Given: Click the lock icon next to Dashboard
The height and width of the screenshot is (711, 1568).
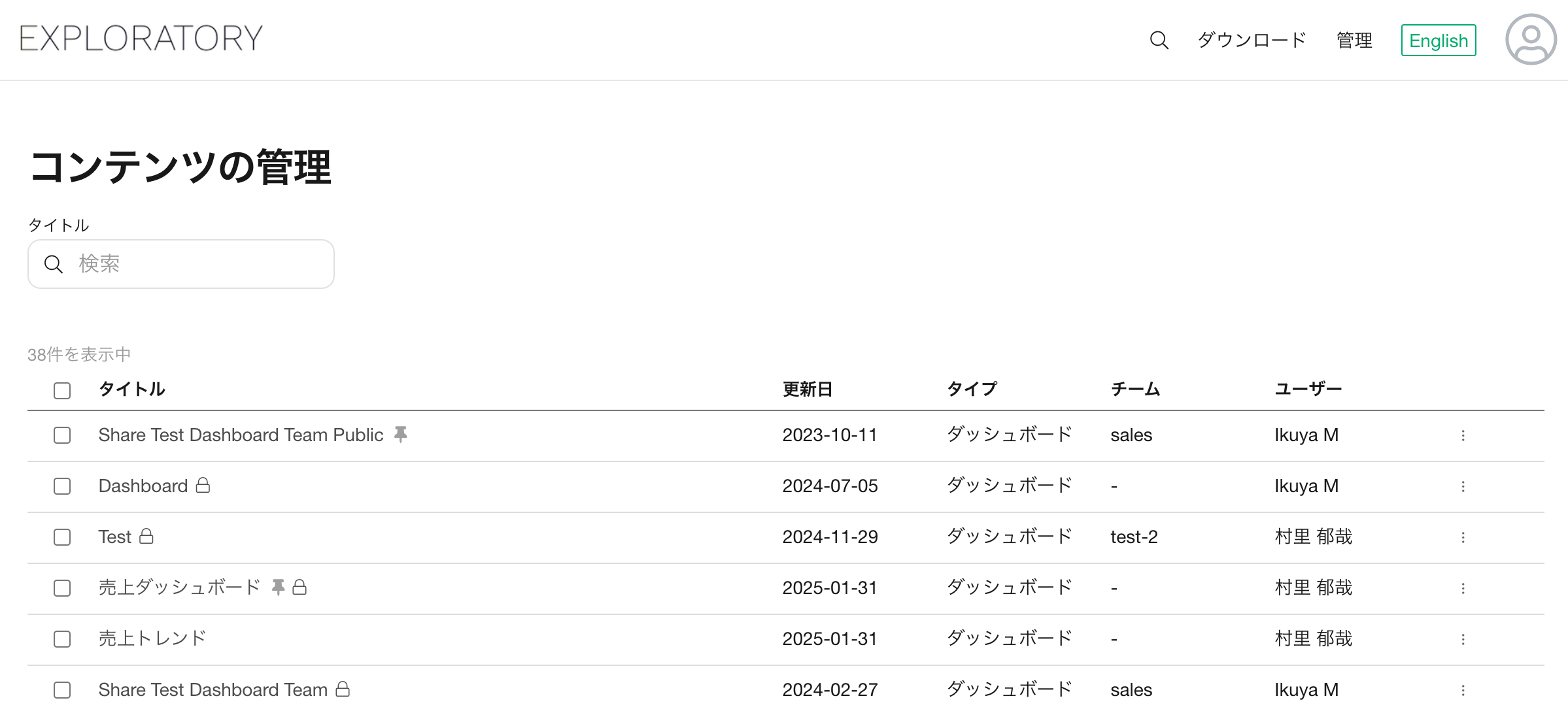Looking at the screenshot, I should (x=203, y=485).
